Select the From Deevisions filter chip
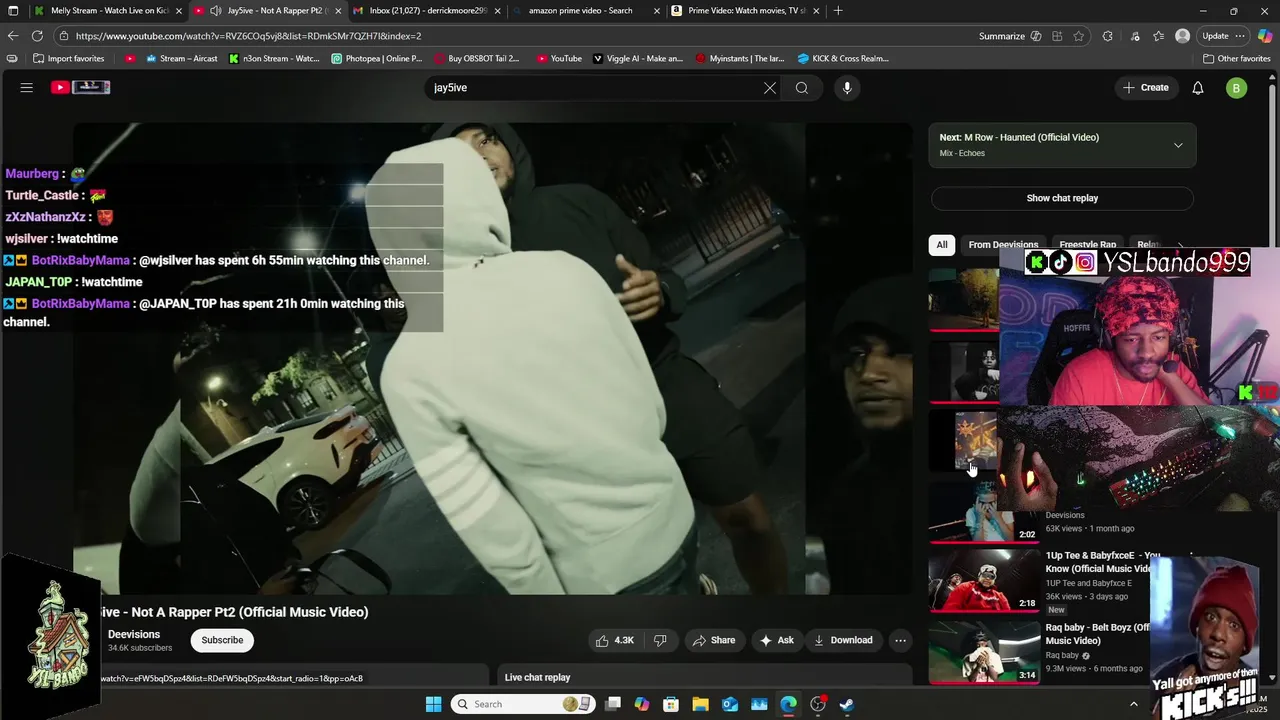The height and width of the screenshot is (720, 1280). [x=1003, y=245]
